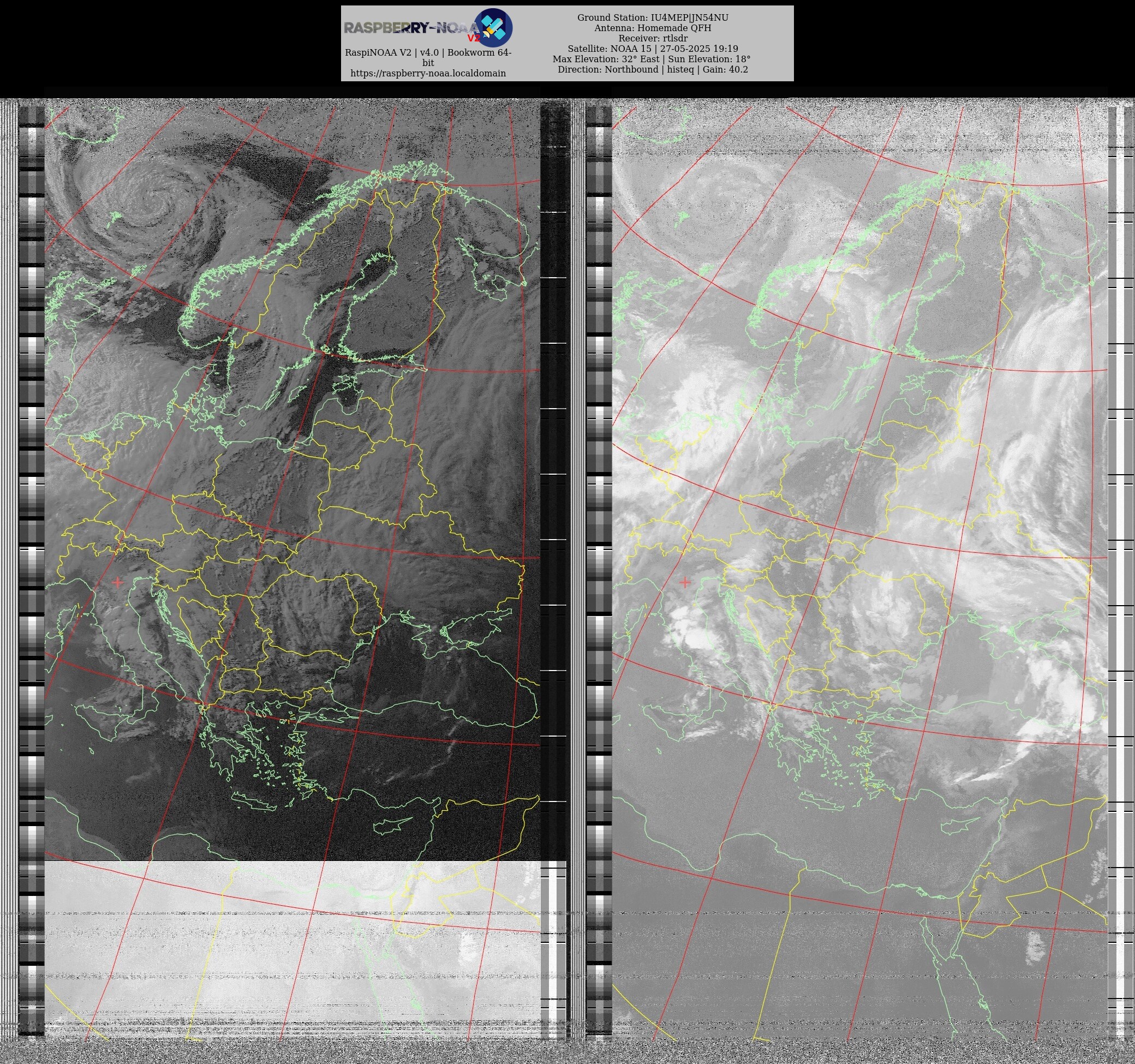This screenshot has width=1135, height=1064.
Task: Click the red ground station cross in the right image
Action: [x=685, y=582]
